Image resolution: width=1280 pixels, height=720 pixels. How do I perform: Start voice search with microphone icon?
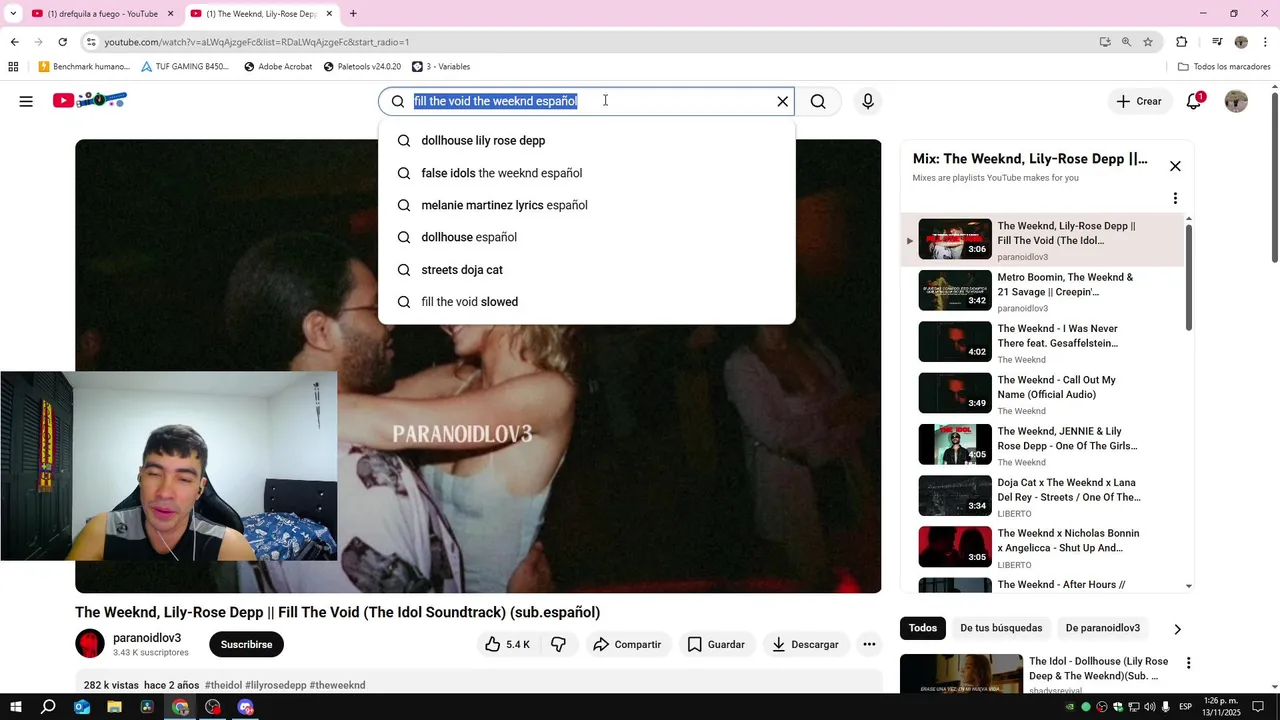(868, 101)
